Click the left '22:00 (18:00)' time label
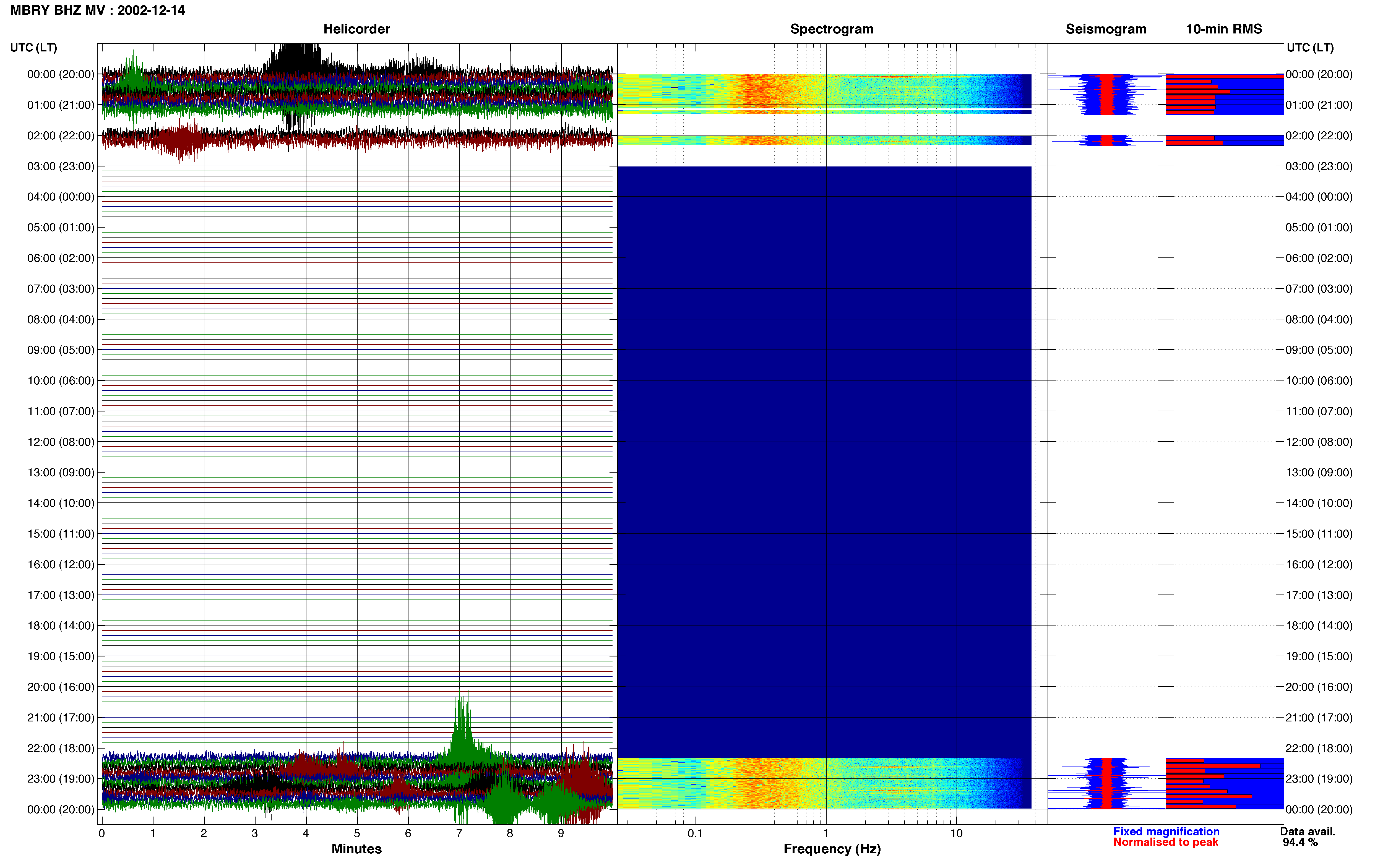The width and height of the screenshot is (1388, 868). (61, 749)
